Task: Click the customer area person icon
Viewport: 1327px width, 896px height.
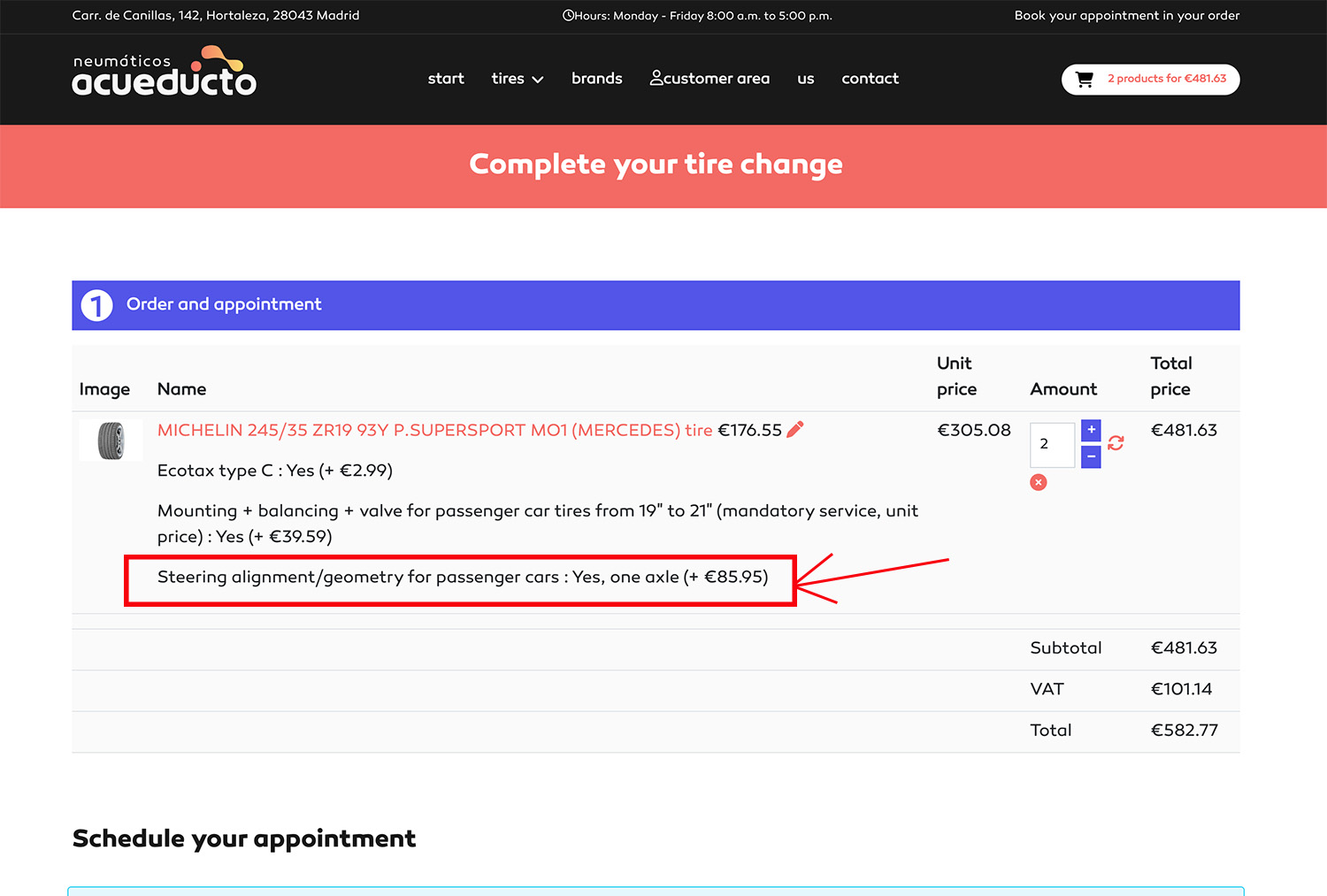Action: (x=656, y=78)
